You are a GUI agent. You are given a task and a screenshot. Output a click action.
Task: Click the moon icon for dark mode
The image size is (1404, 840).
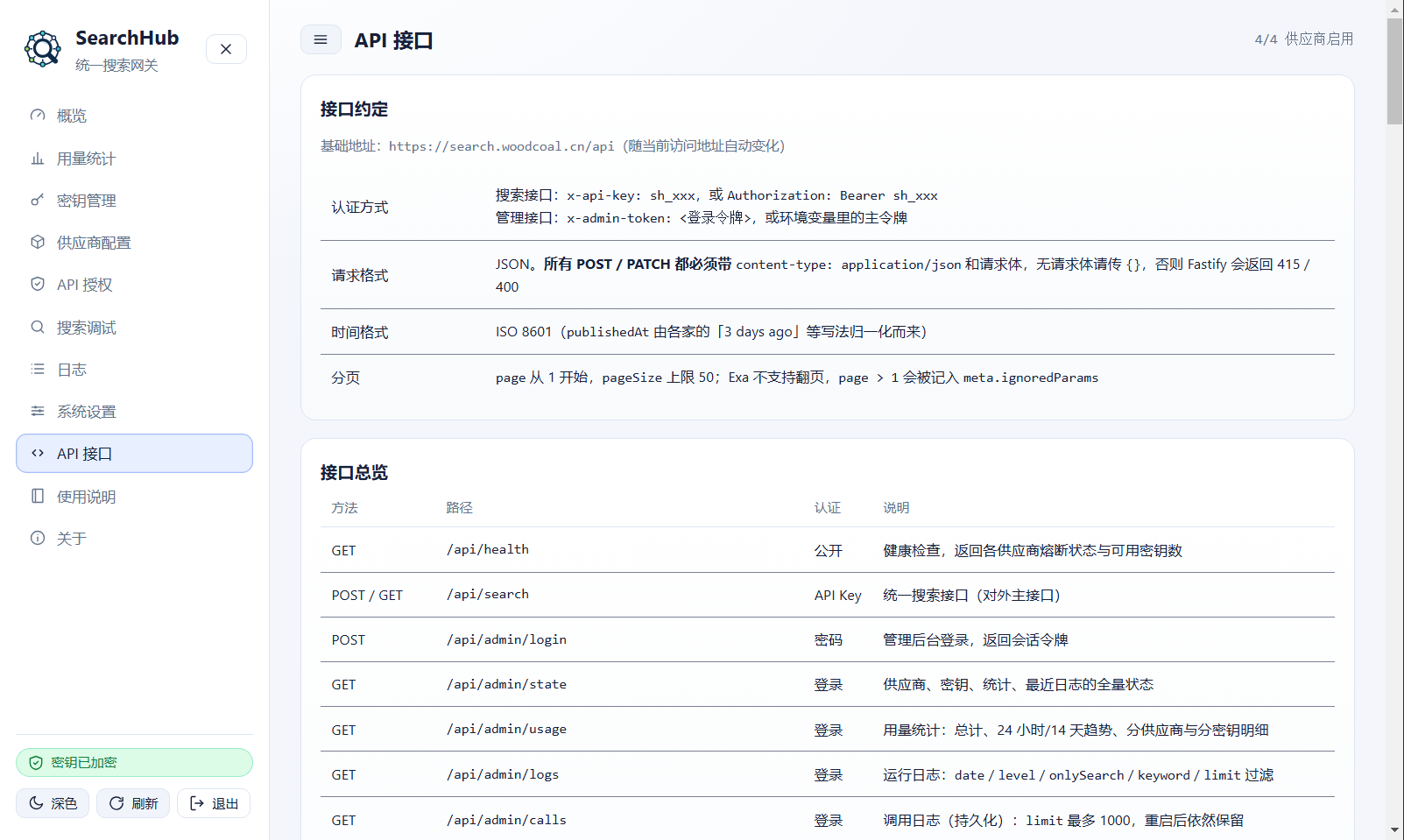click(36, 803)
